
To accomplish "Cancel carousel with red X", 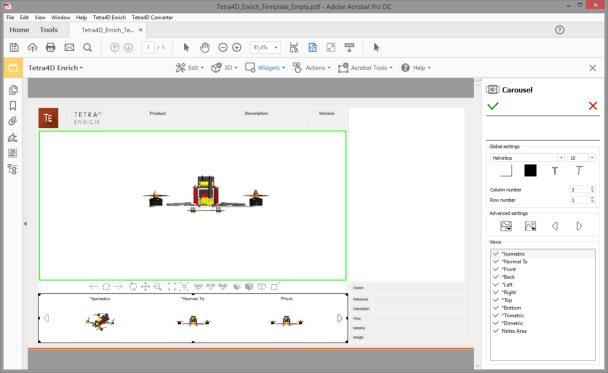I will 593,106.
